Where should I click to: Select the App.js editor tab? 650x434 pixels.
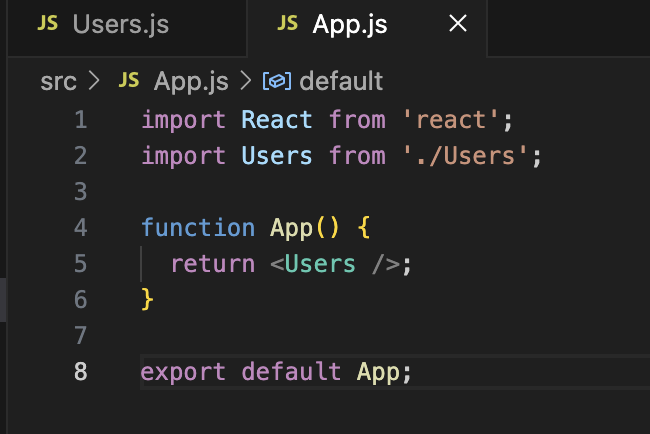(x=367, y=27)
